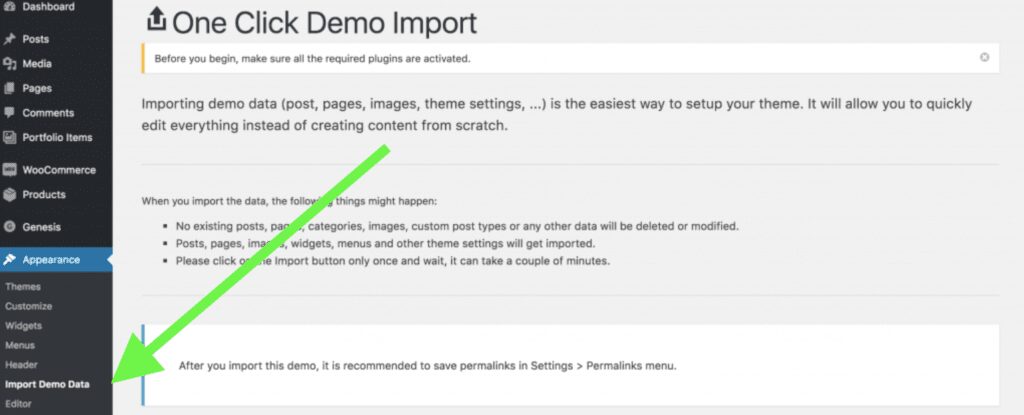Click the WooCommerce logo icon

tap(9, 170)
